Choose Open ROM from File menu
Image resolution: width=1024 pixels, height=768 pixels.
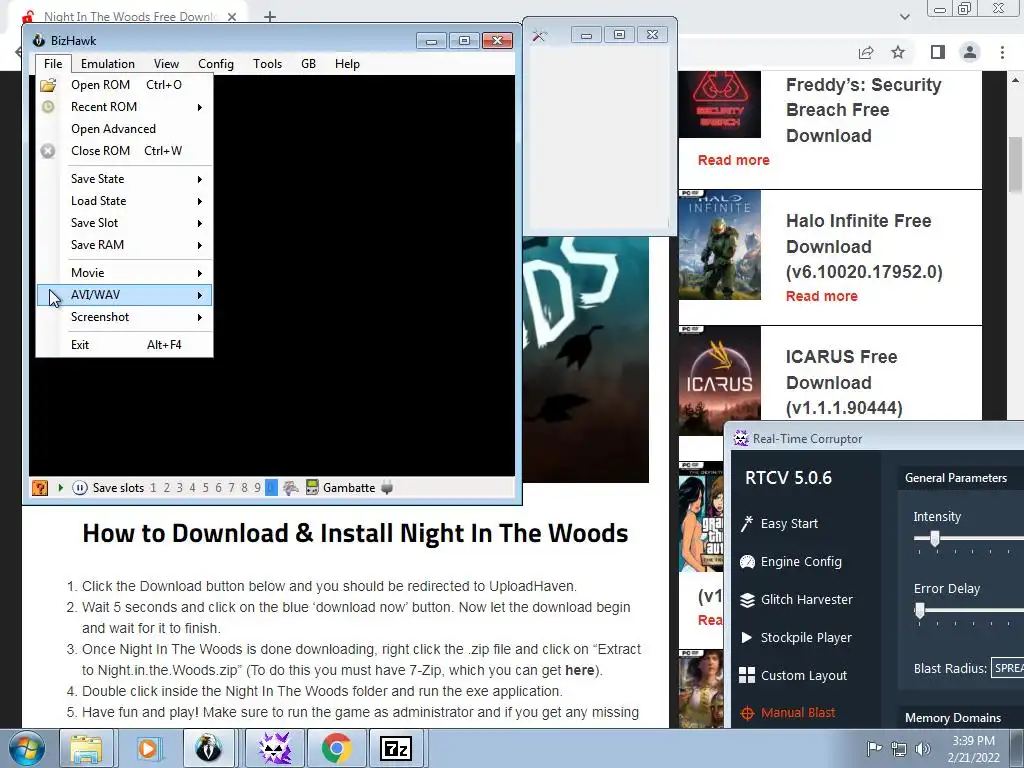[124, 85]
